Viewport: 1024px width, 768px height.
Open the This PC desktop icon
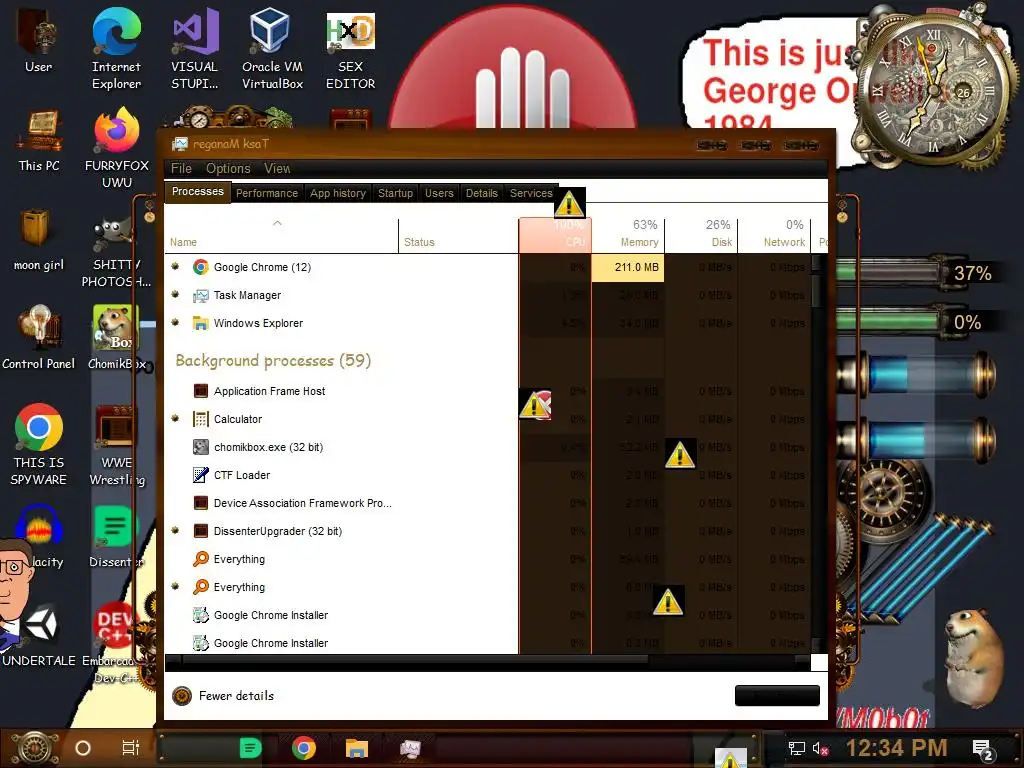pos(39,141)
